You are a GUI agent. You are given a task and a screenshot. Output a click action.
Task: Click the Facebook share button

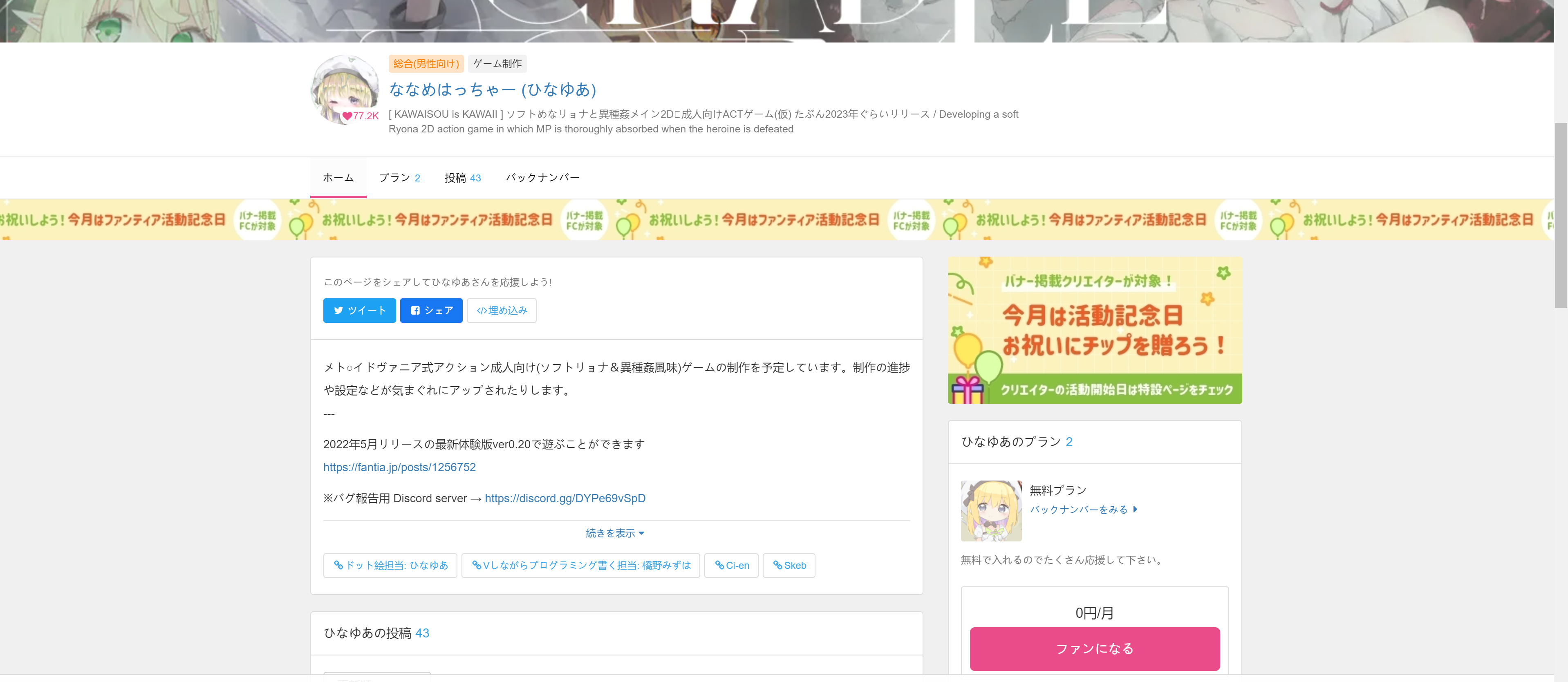pos(431,310)
